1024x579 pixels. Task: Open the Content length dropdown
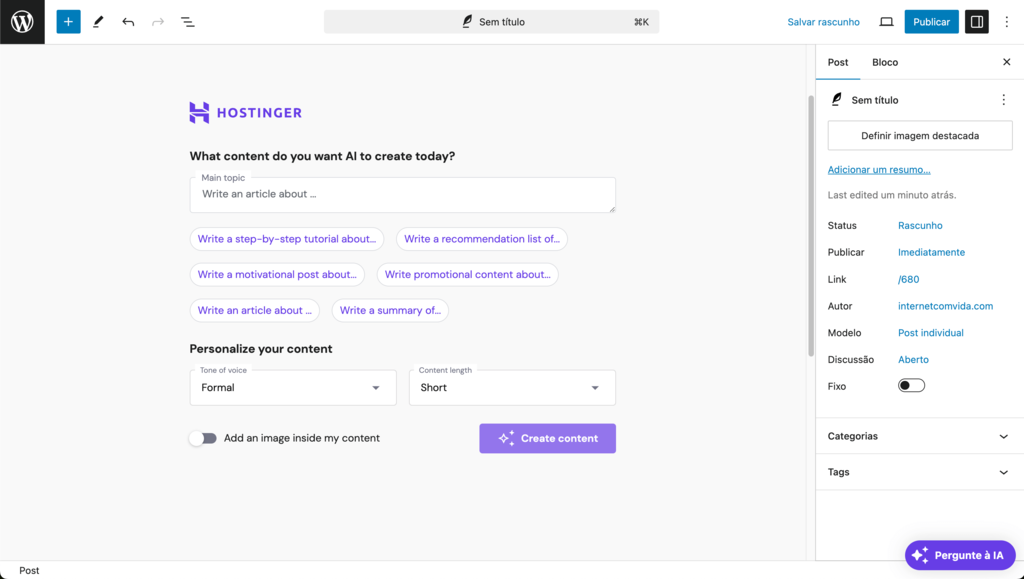point(511,387)
